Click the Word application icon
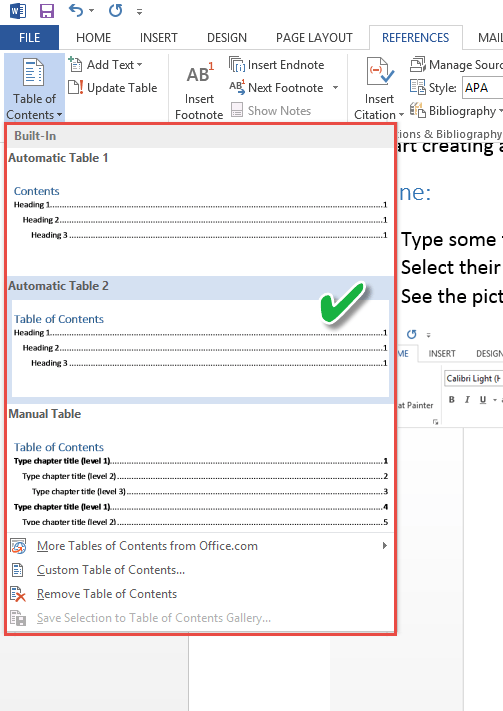Image resolution: width=503 pixels, height=711 pixels. (x=18, y=10)
